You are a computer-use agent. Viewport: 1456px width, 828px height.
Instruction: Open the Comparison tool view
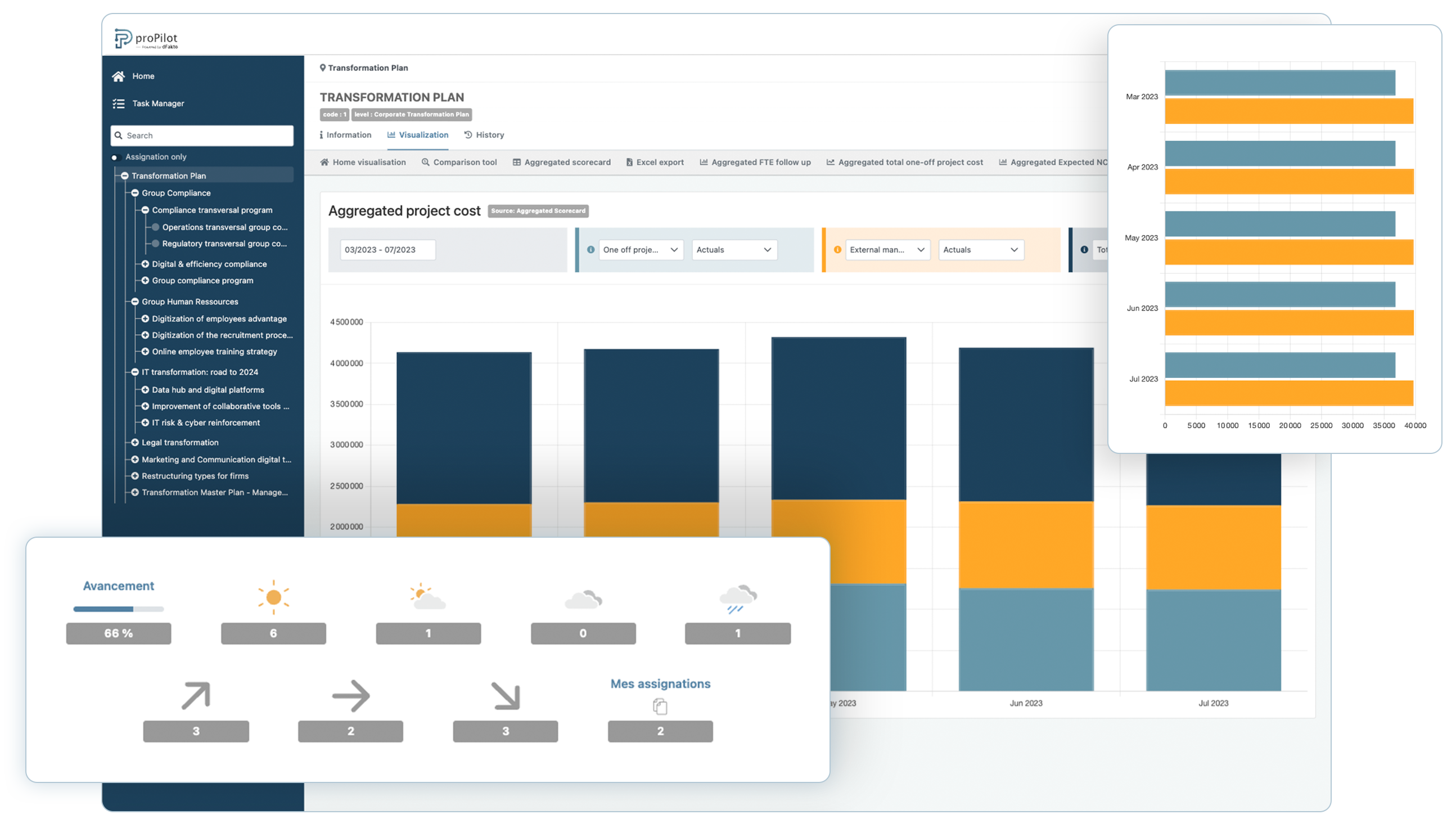459,162
